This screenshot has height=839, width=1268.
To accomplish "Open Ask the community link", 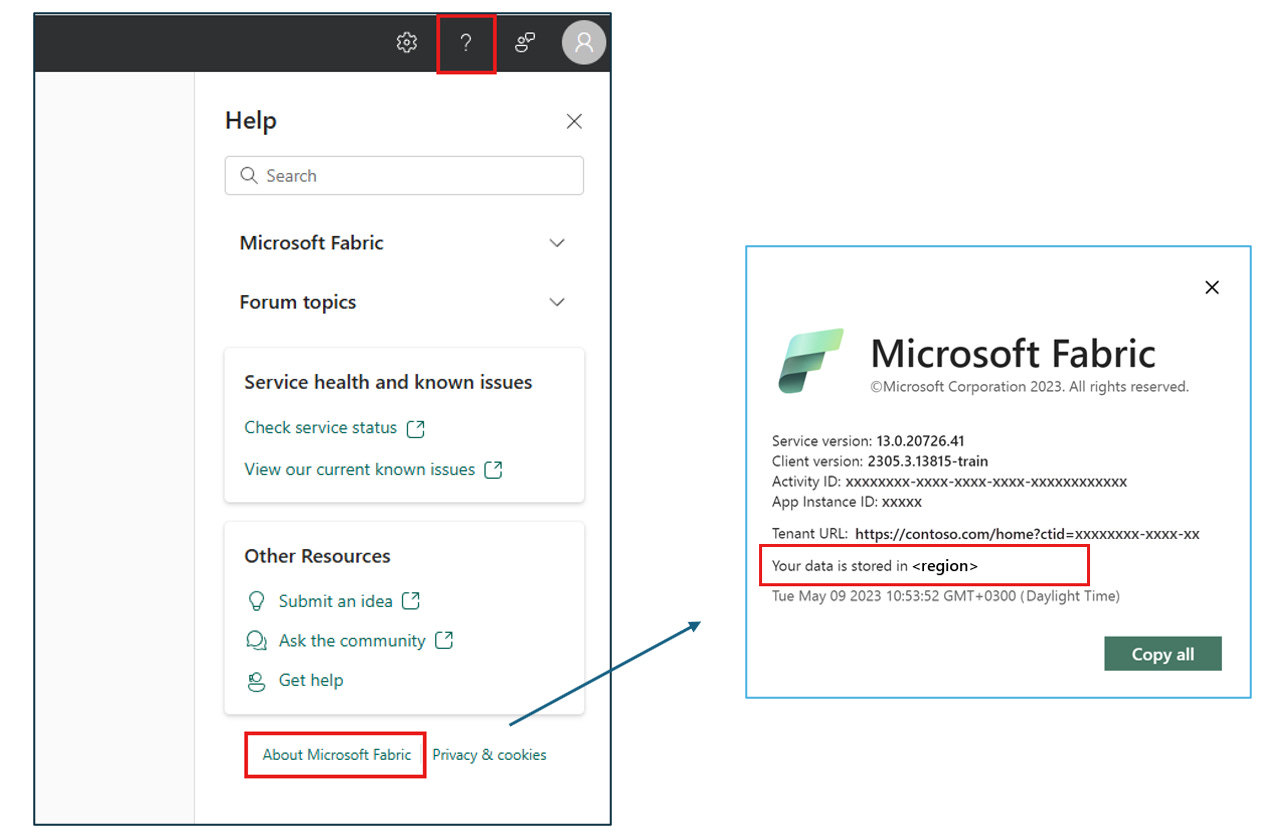I will [x=352, y=641].
